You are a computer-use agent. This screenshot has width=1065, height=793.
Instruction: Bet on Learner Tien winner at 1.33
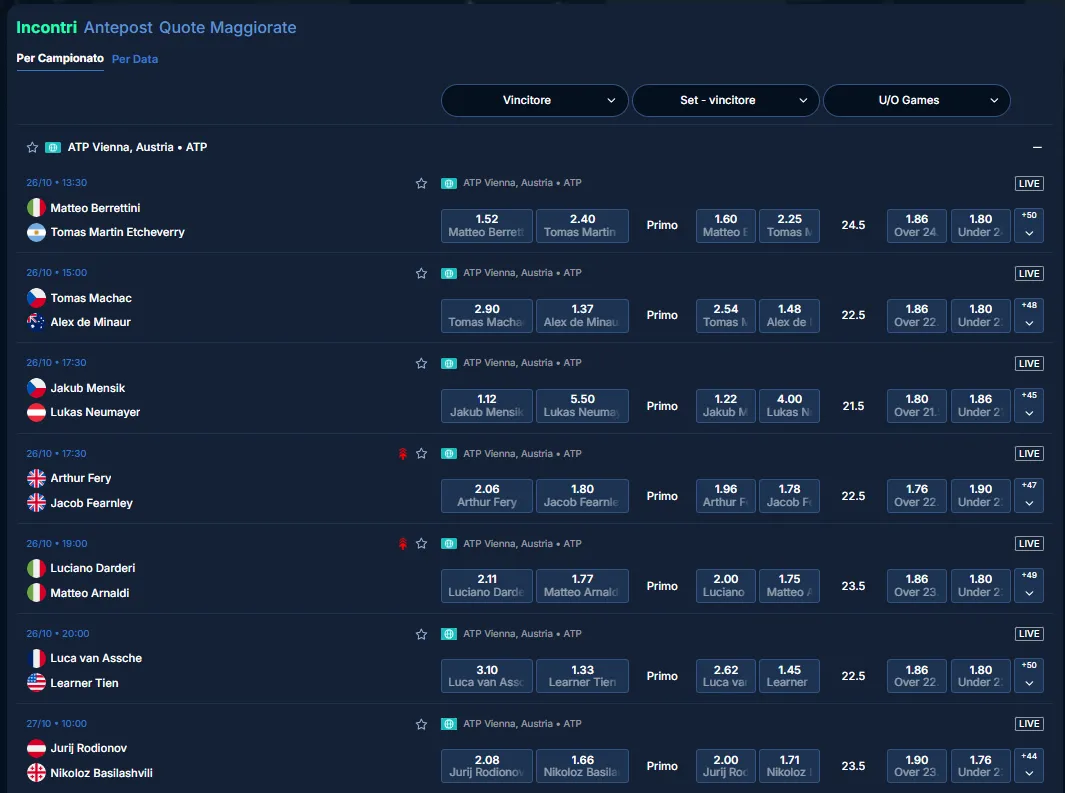(x=582, y=676)
